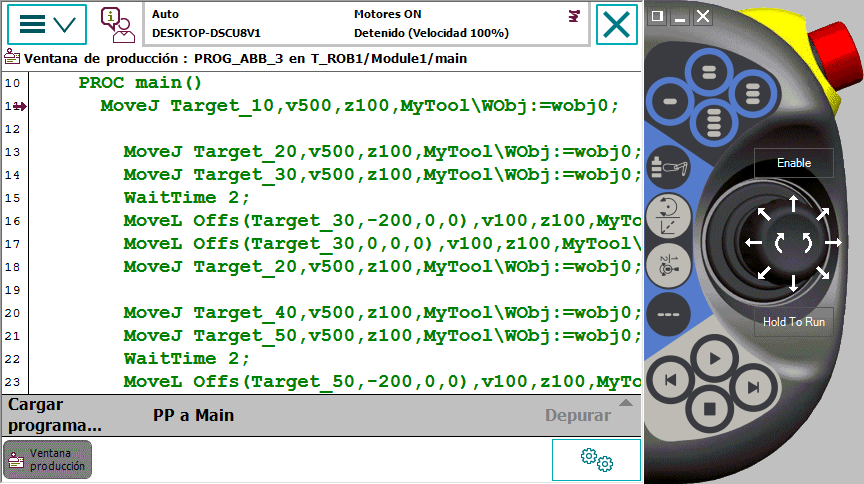The width and height of the screenshot is (864, 484).
Task: Click PROC main() declaration line
Action: pyautogui.click(x=140, y=83)
